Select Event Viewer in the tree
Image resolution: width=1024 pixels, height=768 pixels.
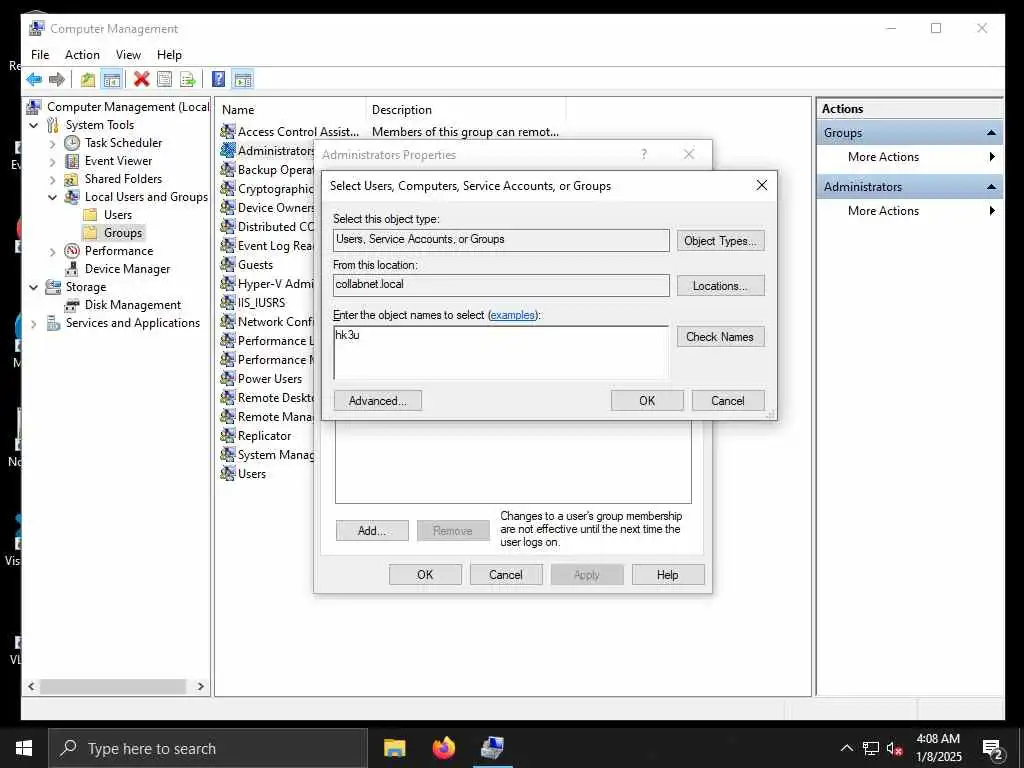tap(118, 161)
